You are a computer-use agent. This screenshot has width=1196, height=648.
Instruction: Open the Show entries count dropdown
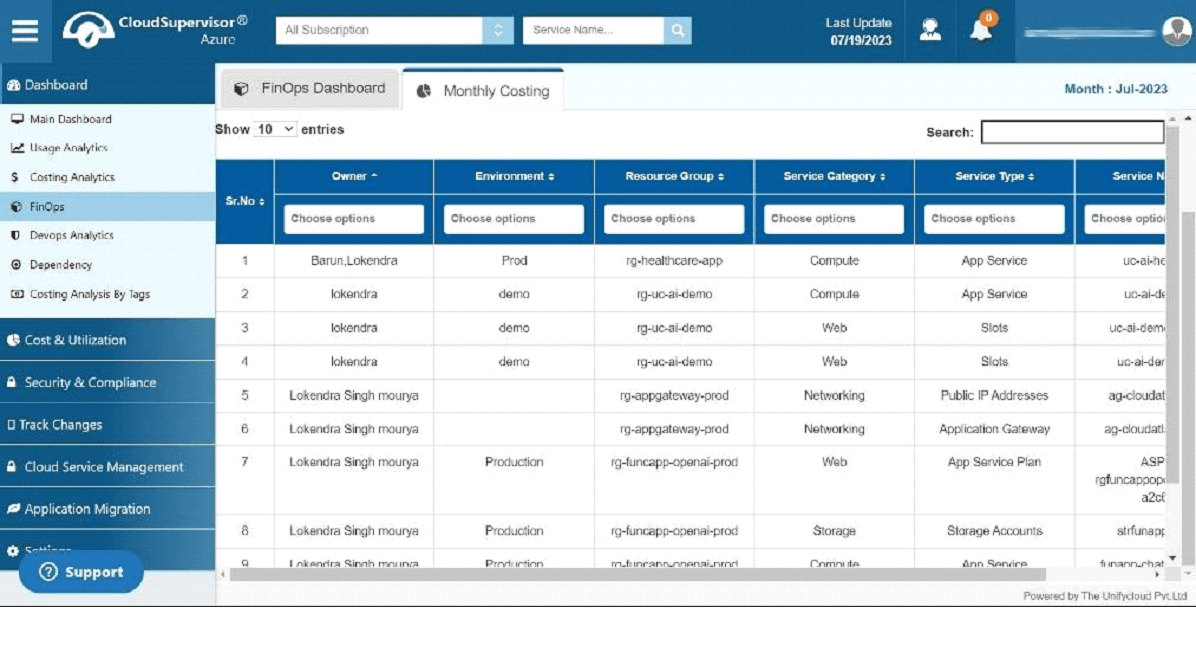[275, 130]
